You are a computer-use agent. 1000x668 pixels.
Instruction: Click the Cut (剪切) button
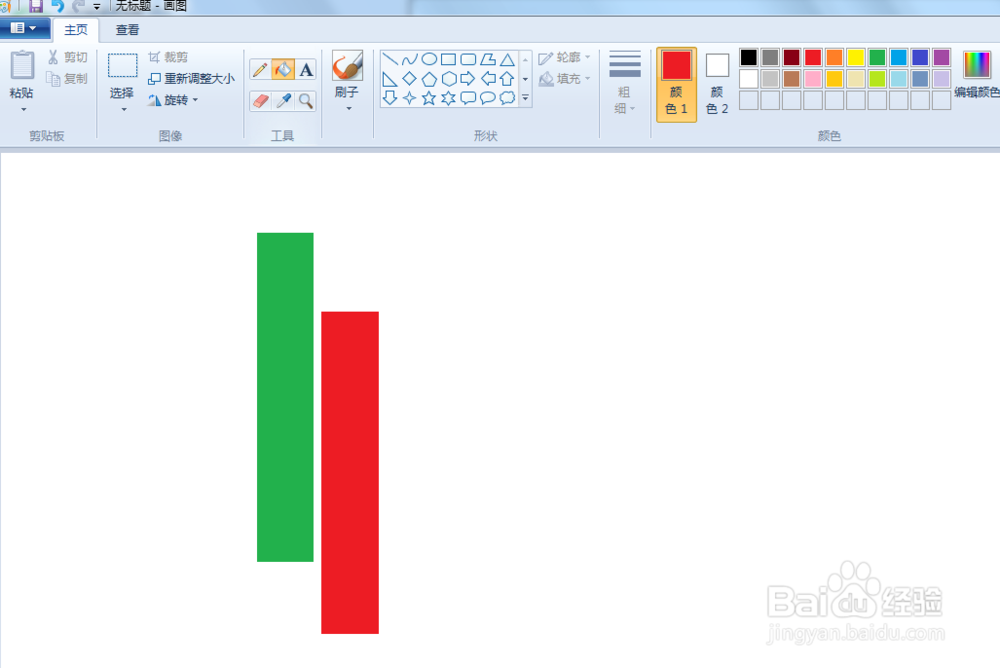click(x=68, y=57)
